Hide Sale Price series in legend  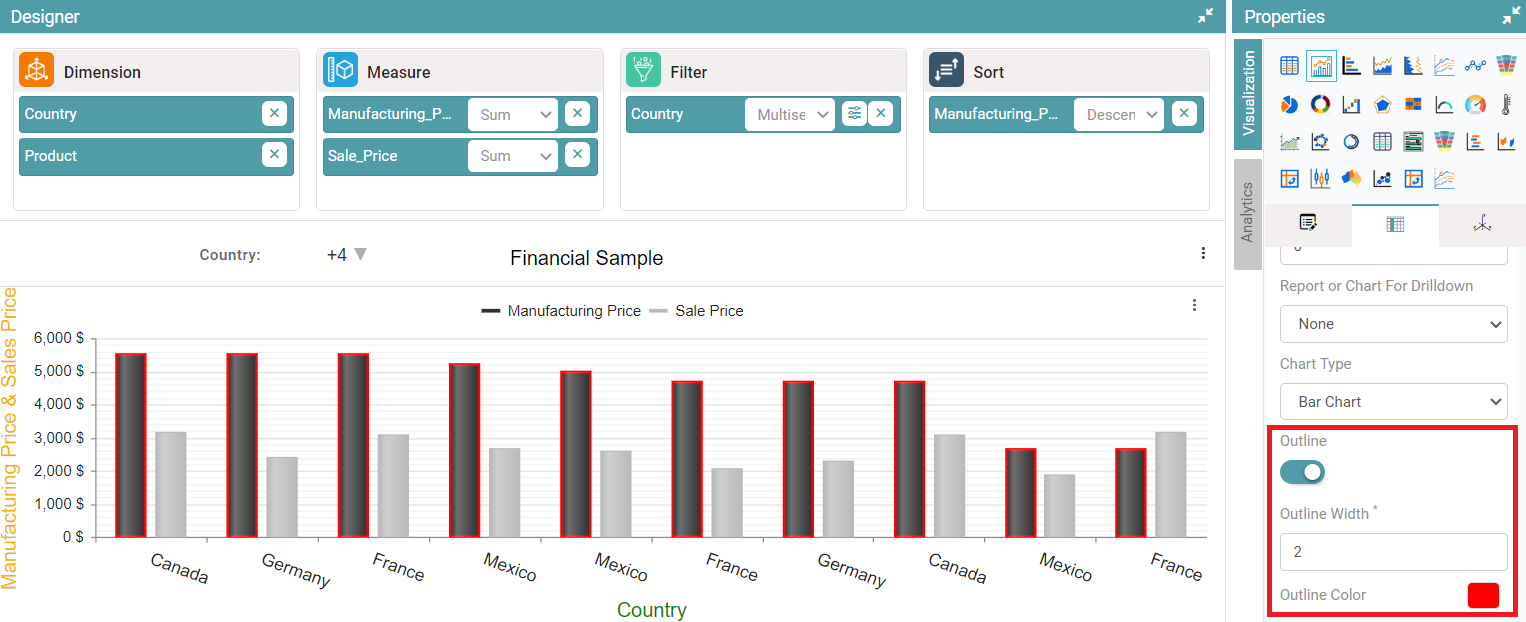tap(696, 311)
